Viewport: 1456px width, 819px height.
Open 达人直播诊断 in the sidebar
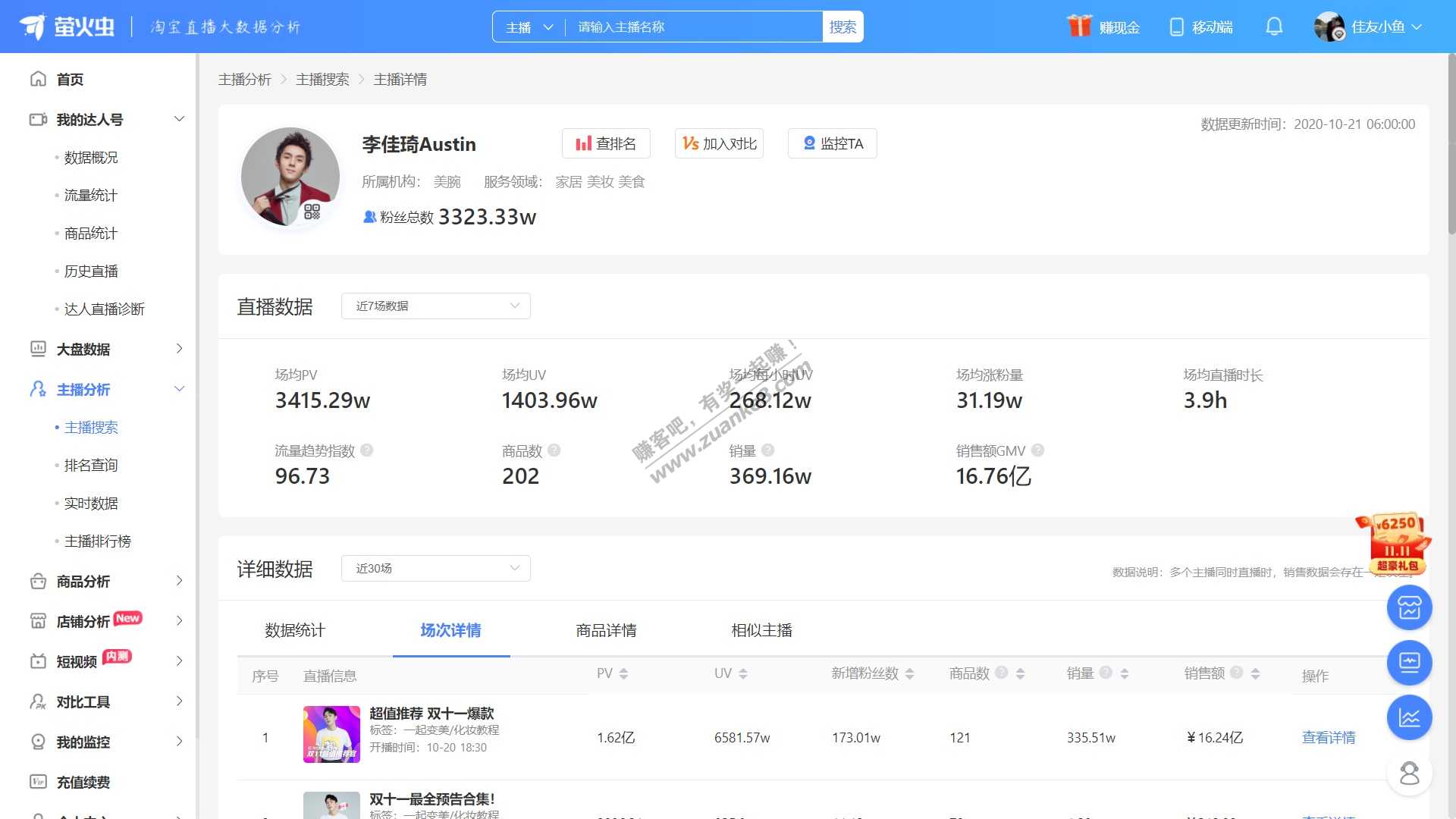pyautogui.click(x=105, y=309)
